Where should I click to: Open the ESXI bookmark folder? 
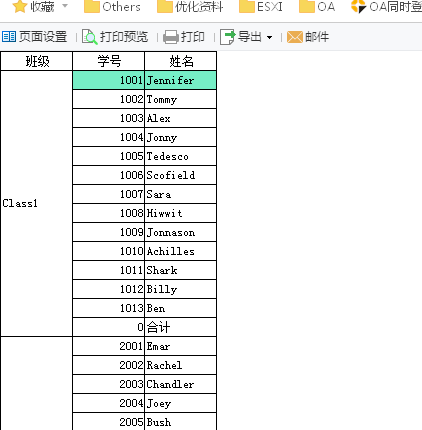261,7
